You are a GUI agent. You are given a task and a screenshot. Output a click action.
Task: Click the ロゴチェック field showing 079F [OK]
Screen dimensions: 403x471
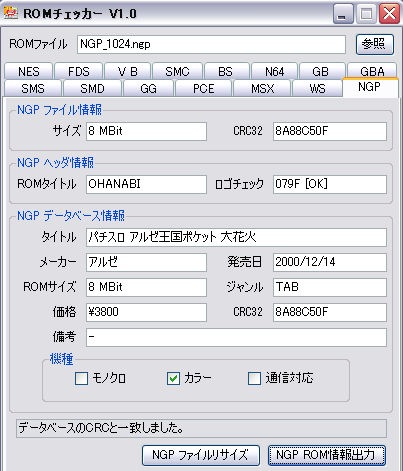tap(330, 184)
